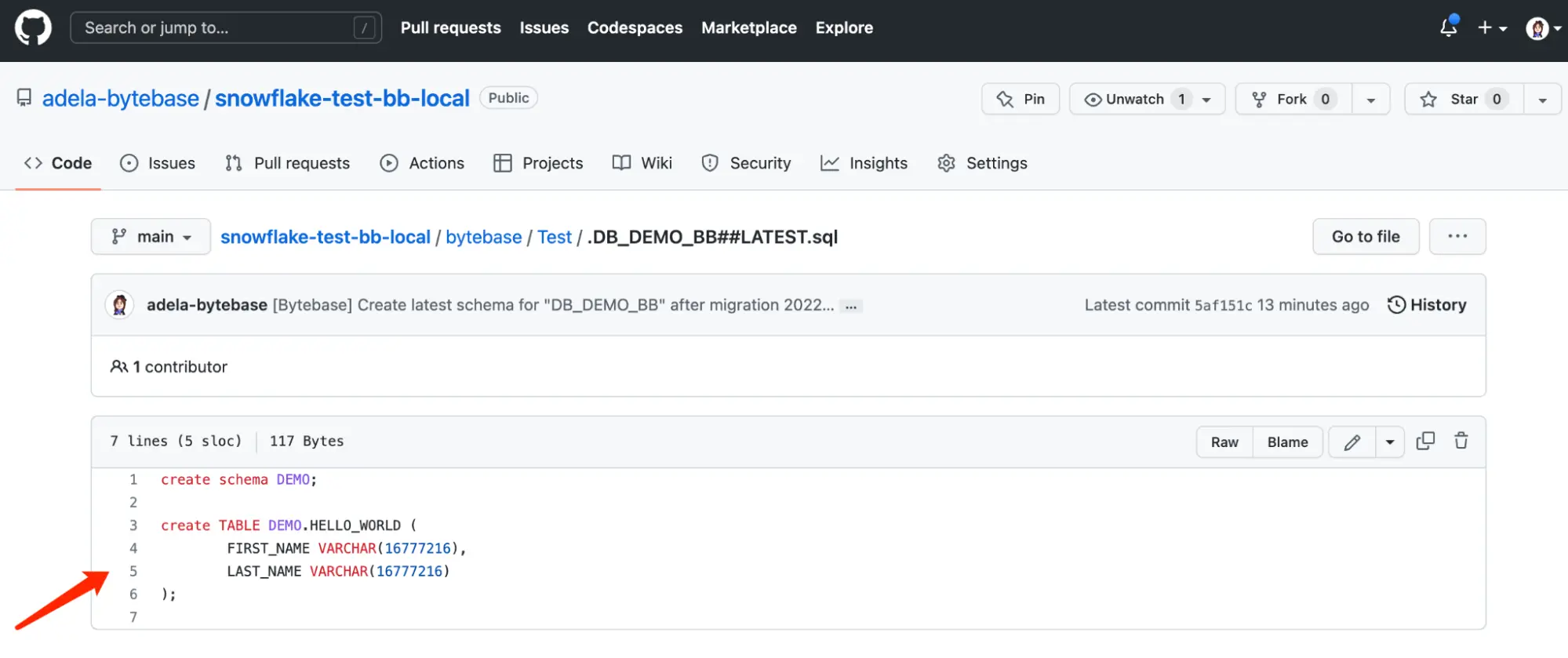Open the main branch selector
1568x658 pixels.
[151, 236]
